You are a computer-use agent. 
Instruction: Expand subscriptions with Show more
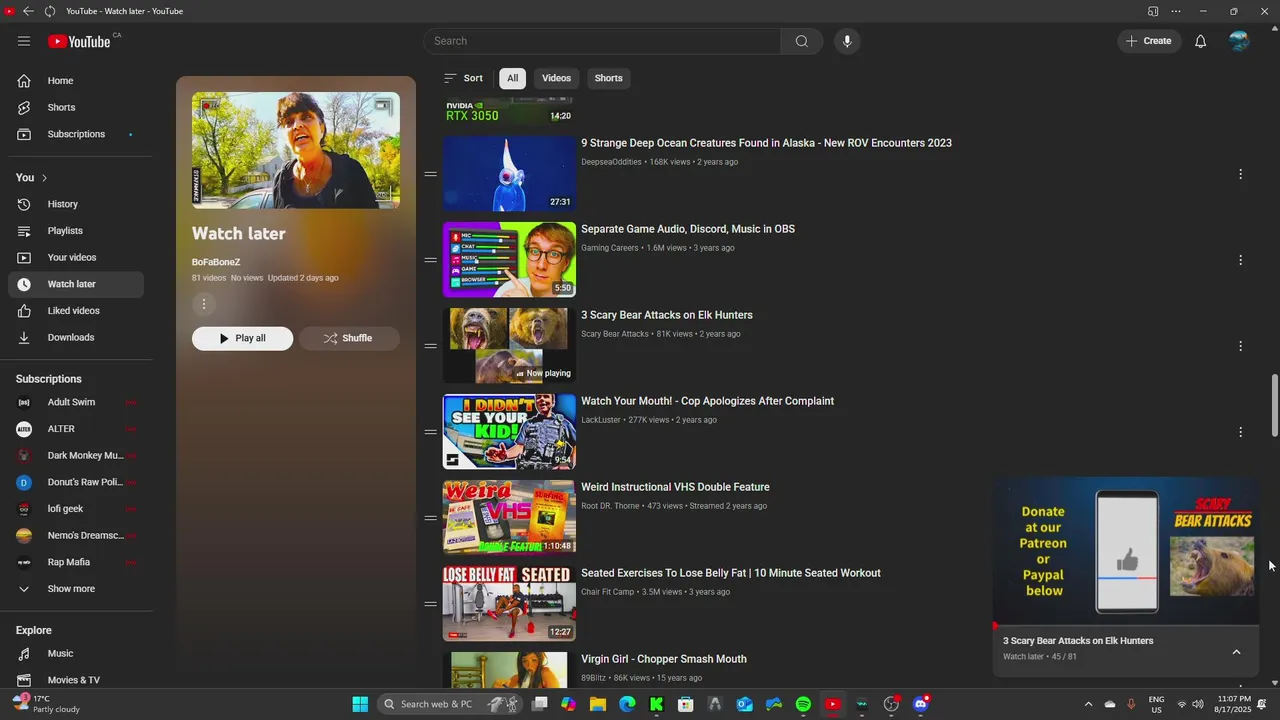tap(76, 589)
